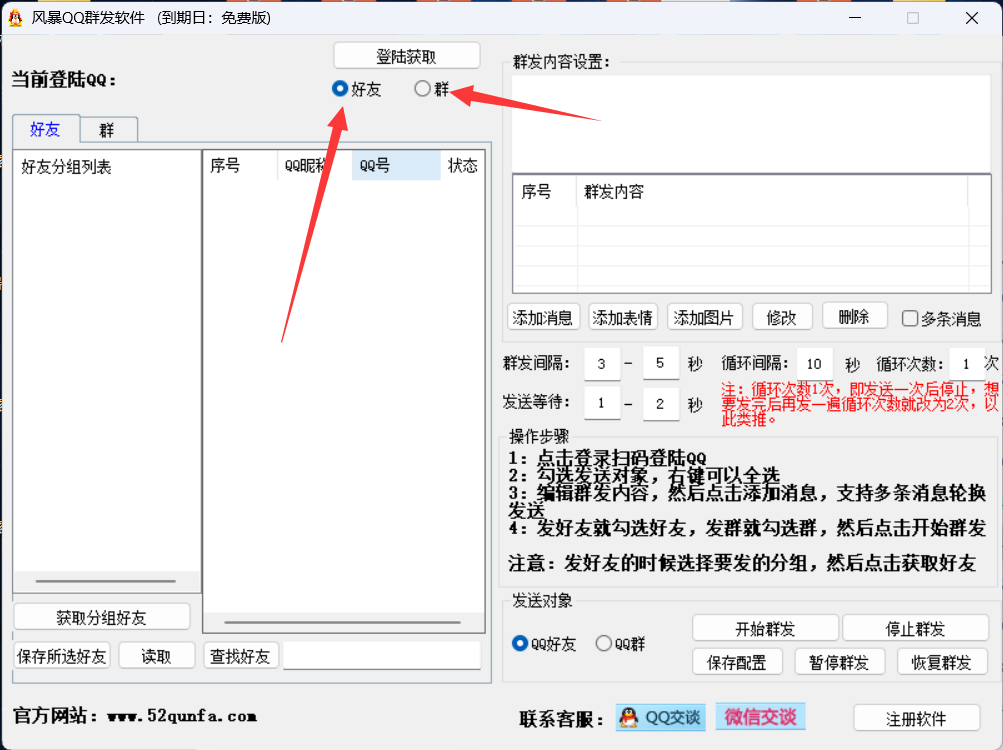Click the 删除 button

pyautogui.click(x=855, y=316)
